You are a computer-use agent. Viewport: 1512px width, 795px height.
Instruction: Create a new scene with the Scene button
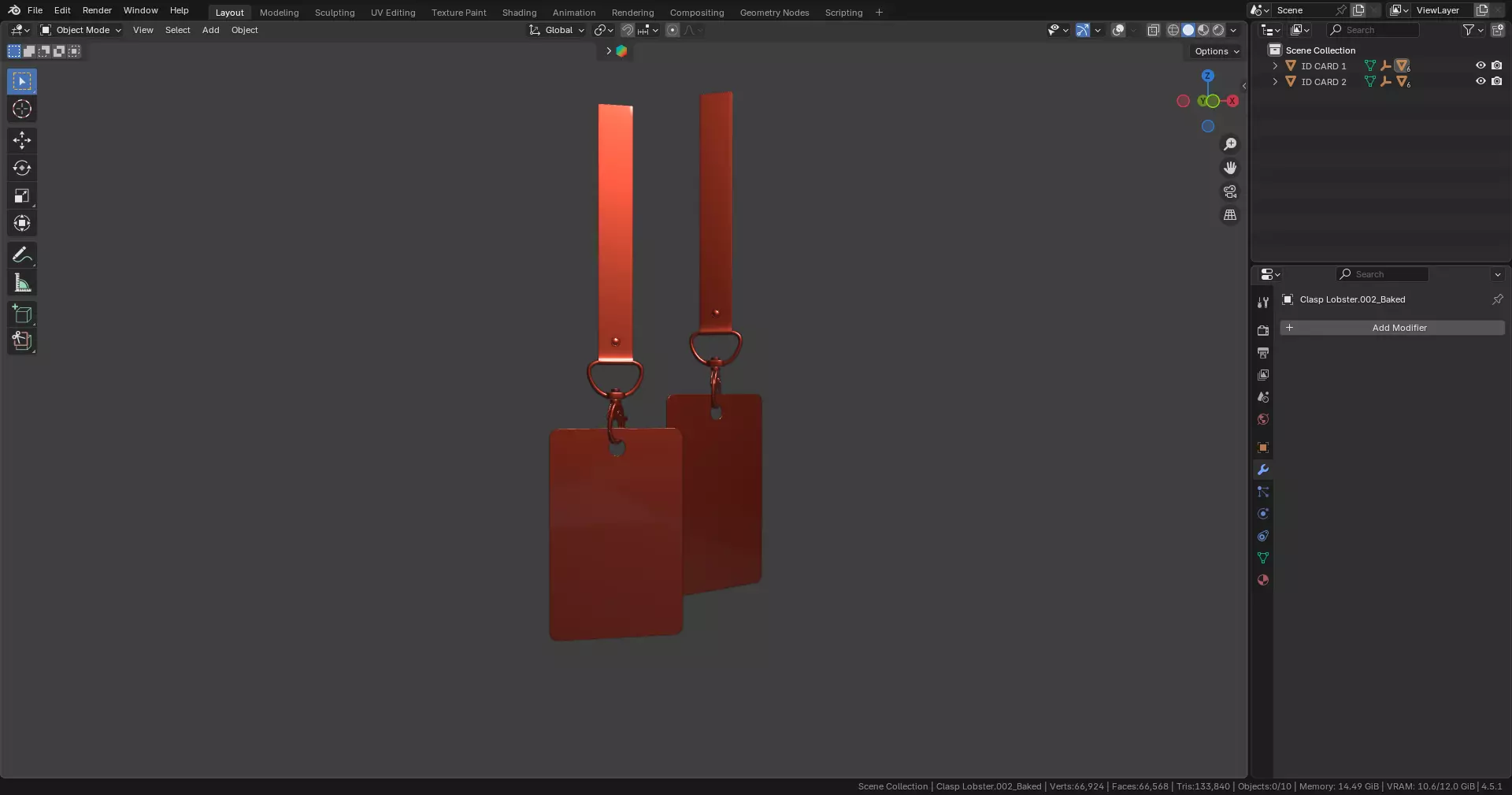(x=1358, y=10)
